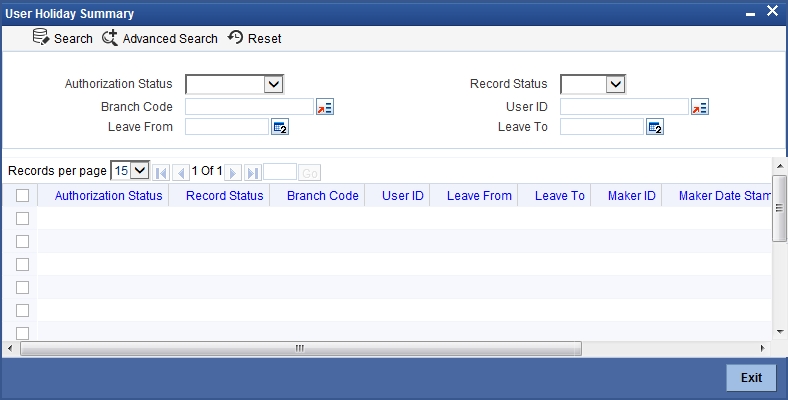The width and height of the screenshot is (788, 400).
Task: Sort by the Record Status column
Action: [x=225, y=195]
